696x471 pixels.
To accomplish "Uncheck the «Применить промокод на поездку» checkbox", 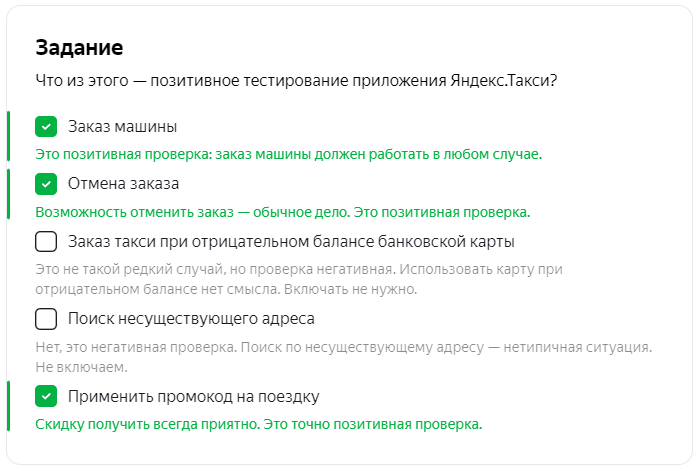I will (x=46, y=396).
